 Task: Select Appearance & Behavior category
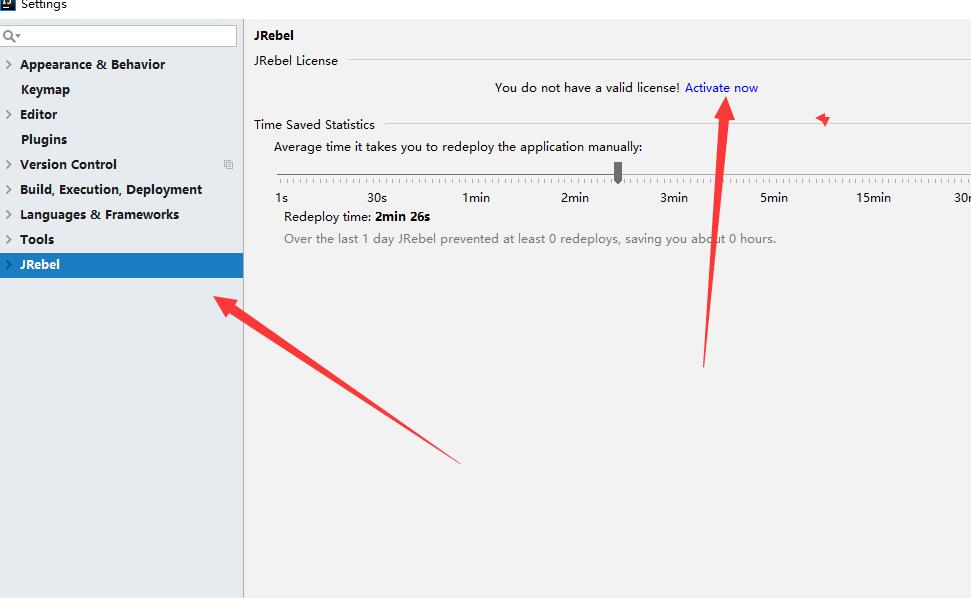point(92,64)
